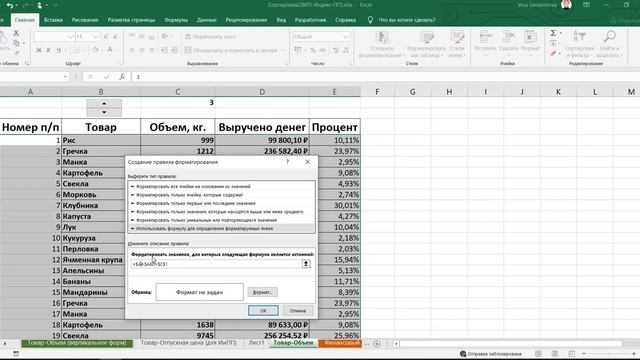Select rule type 'Форматировать только ячейки, которые содержат'
The image size is (640, 360).
pos(222,195)
